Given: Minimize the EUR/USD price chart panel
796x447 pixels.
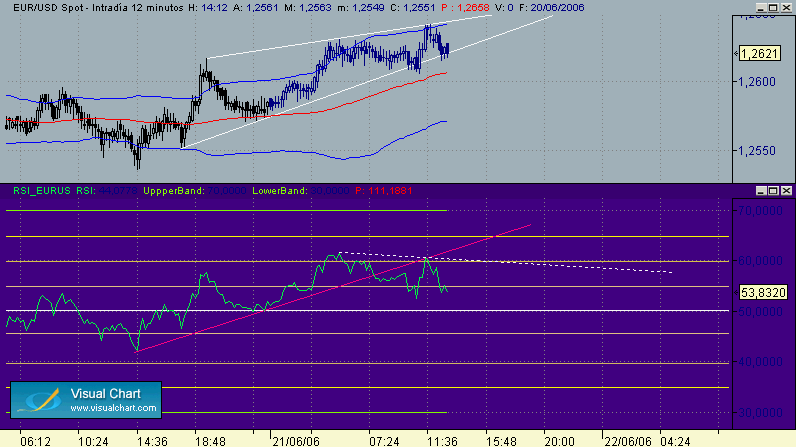Looking at the screenshot, I should tap(760, 8).
